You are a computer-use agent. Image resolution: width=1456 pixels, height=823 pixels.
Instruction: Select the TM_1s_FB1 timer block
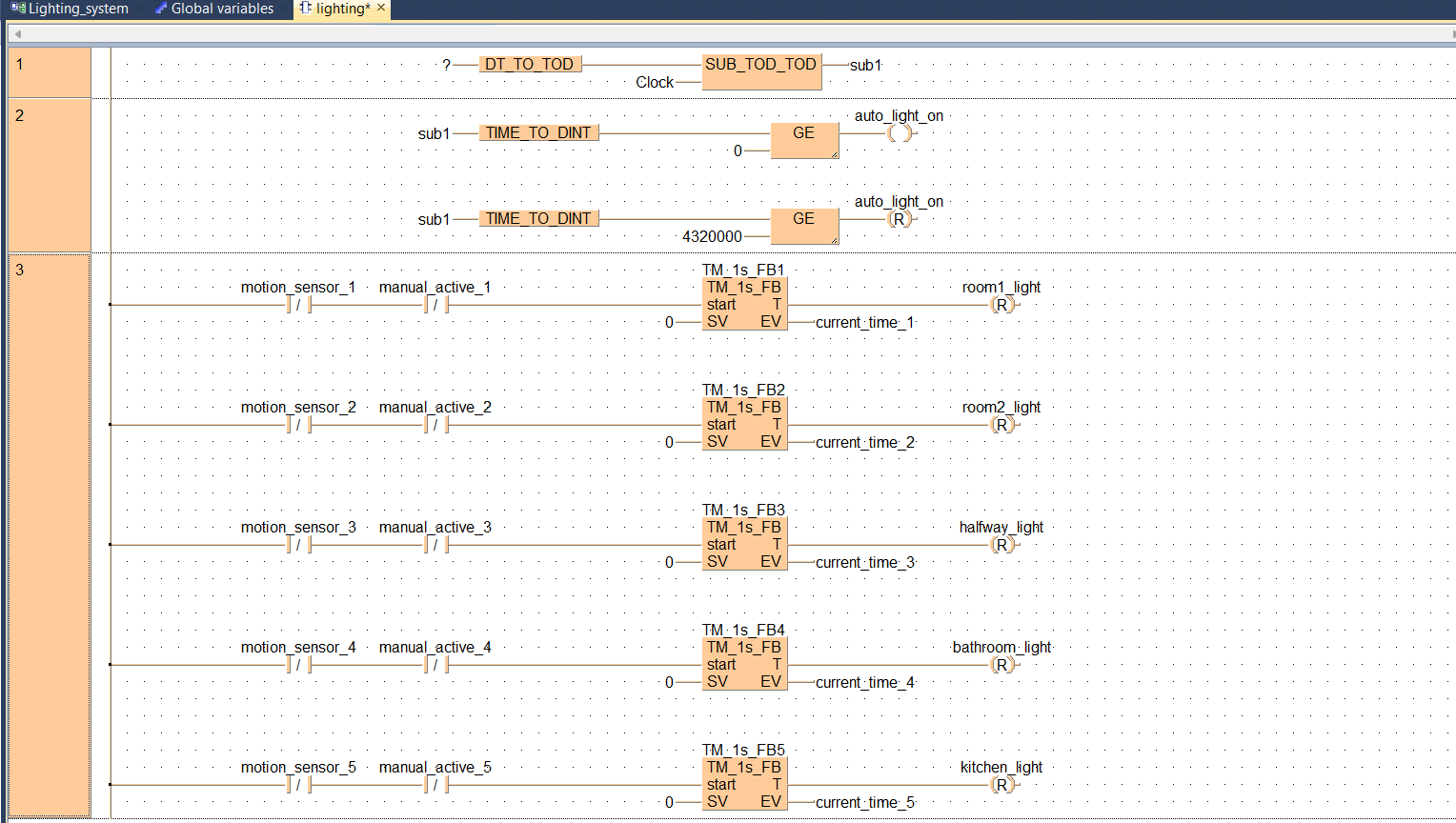[x=744, y=304]
